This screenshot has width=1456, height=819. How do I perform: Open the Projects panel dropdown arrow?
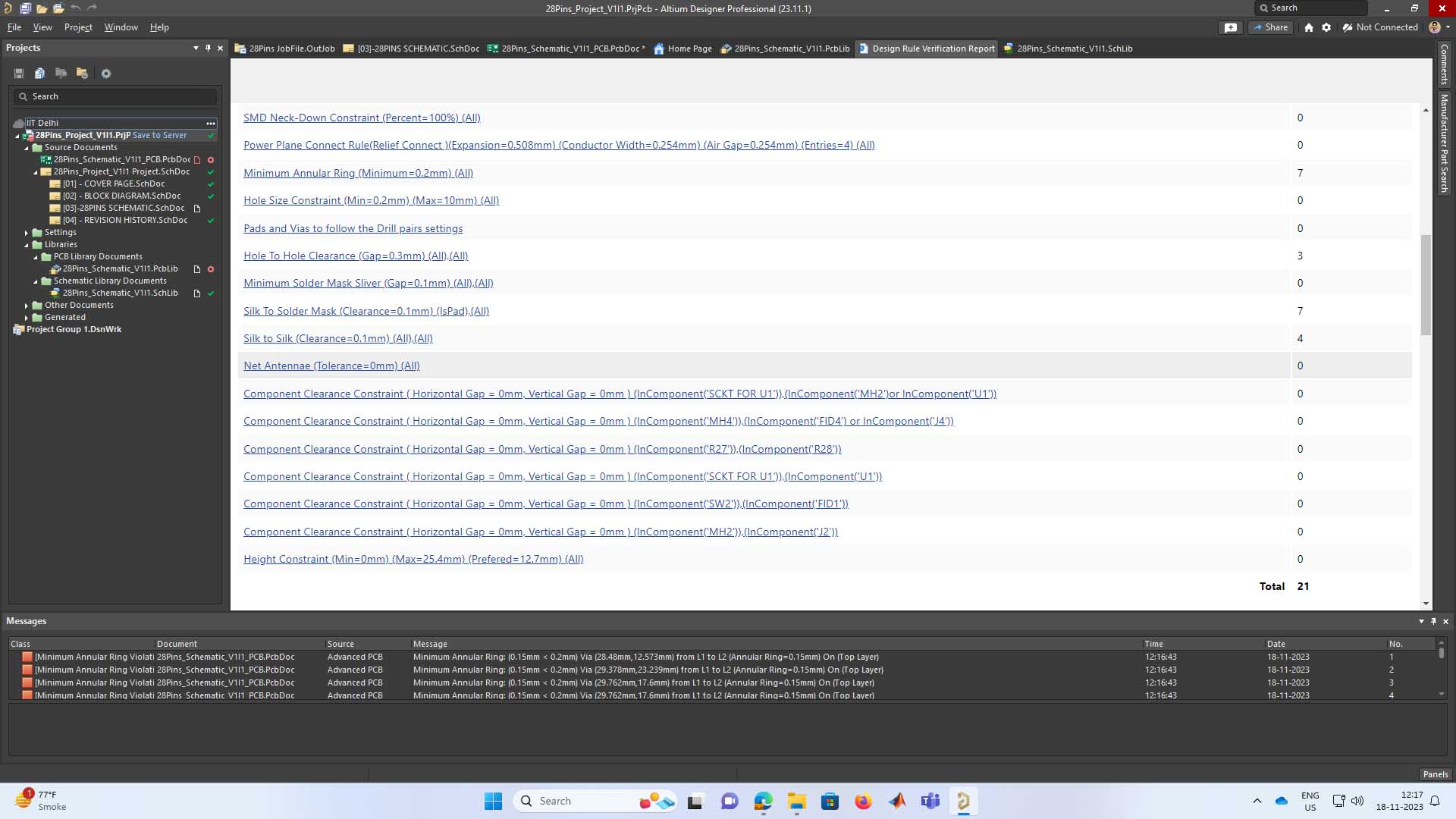196,48
